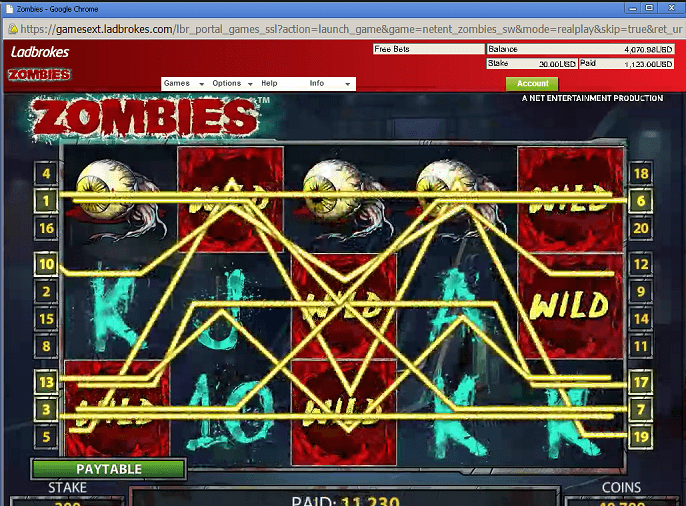Select payline indicator 13

(x=46, y=382)
